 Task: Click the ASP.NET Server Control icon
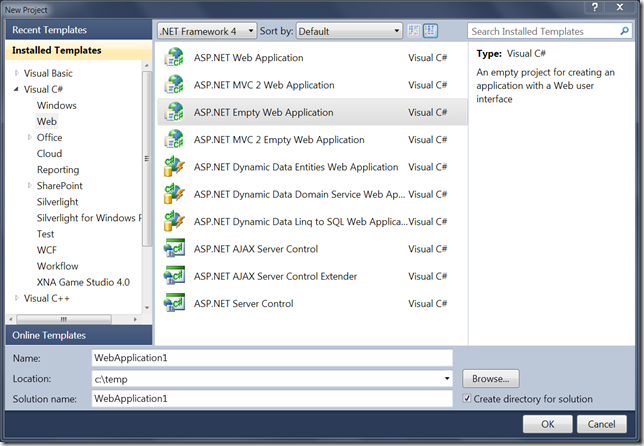(174, 303)
